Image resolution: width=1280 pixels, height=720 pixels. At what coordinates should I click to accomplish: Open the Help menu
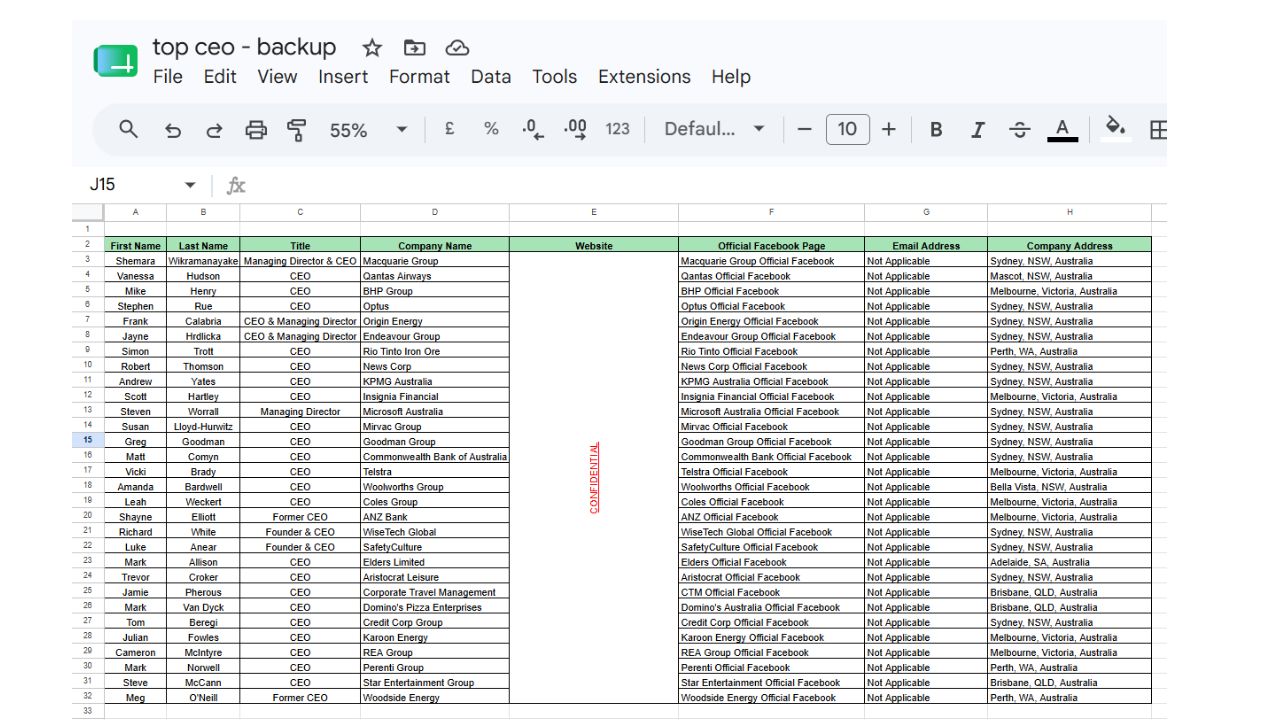coord(731,77)
